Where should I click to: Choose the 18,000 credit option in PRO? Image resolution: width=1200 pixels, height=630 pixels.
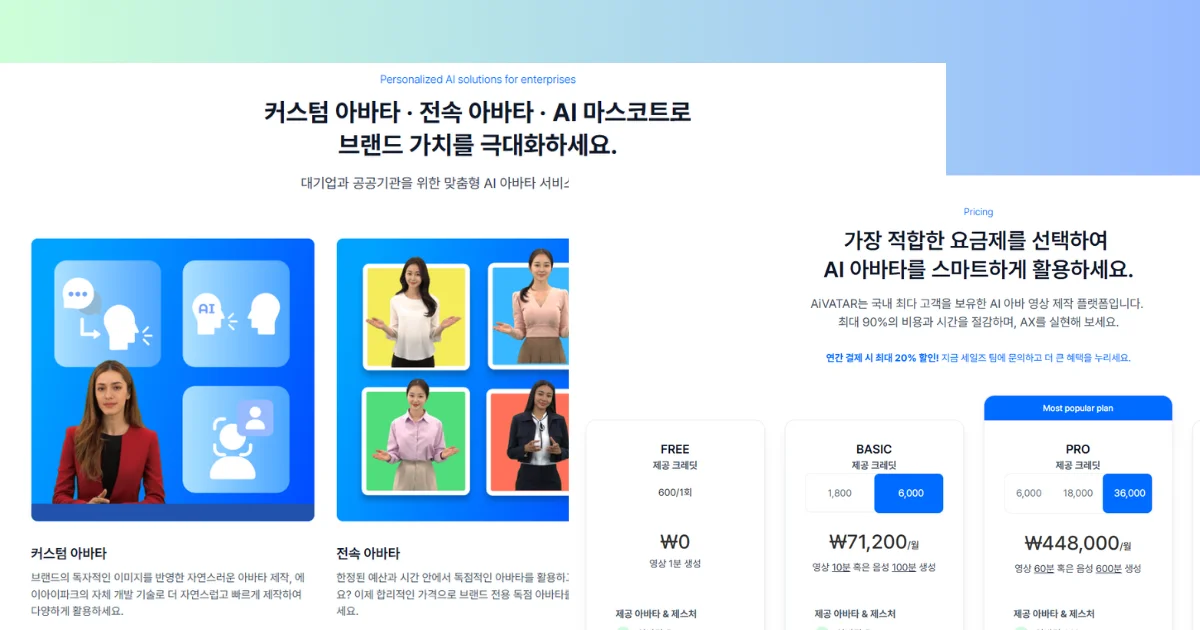1078,493
